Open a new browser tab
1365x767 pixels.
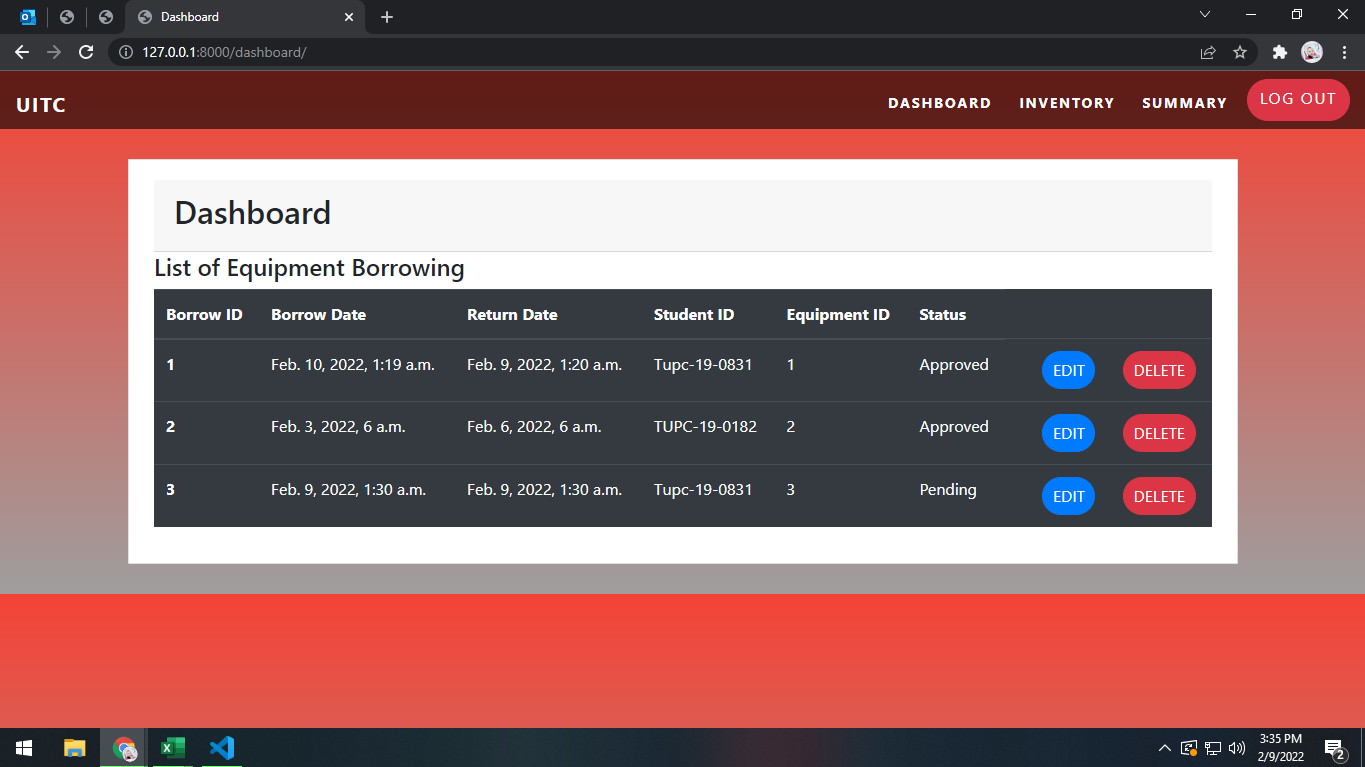click(387, 17)
